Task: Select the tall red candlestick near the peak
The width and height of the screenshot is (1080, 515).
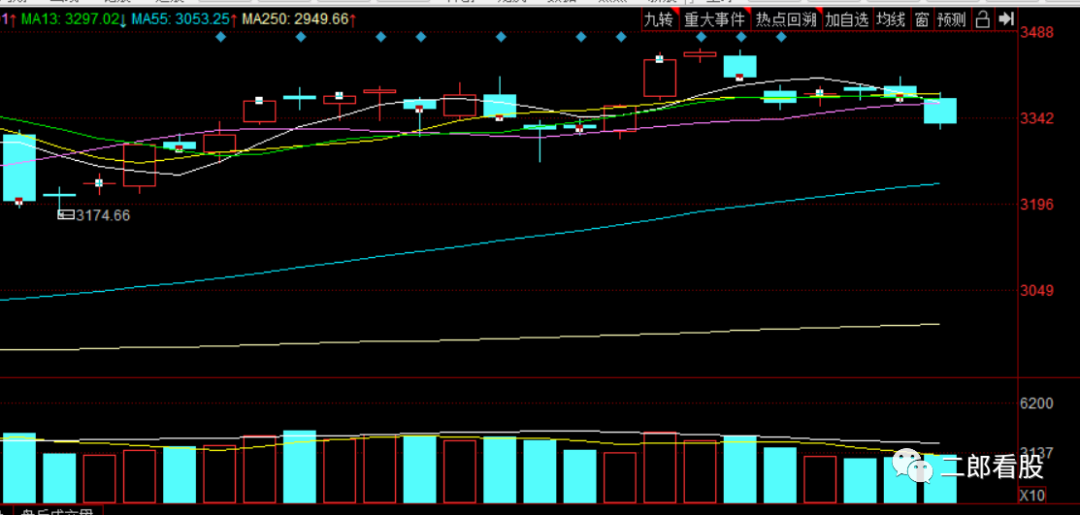Action: (660, 77)
